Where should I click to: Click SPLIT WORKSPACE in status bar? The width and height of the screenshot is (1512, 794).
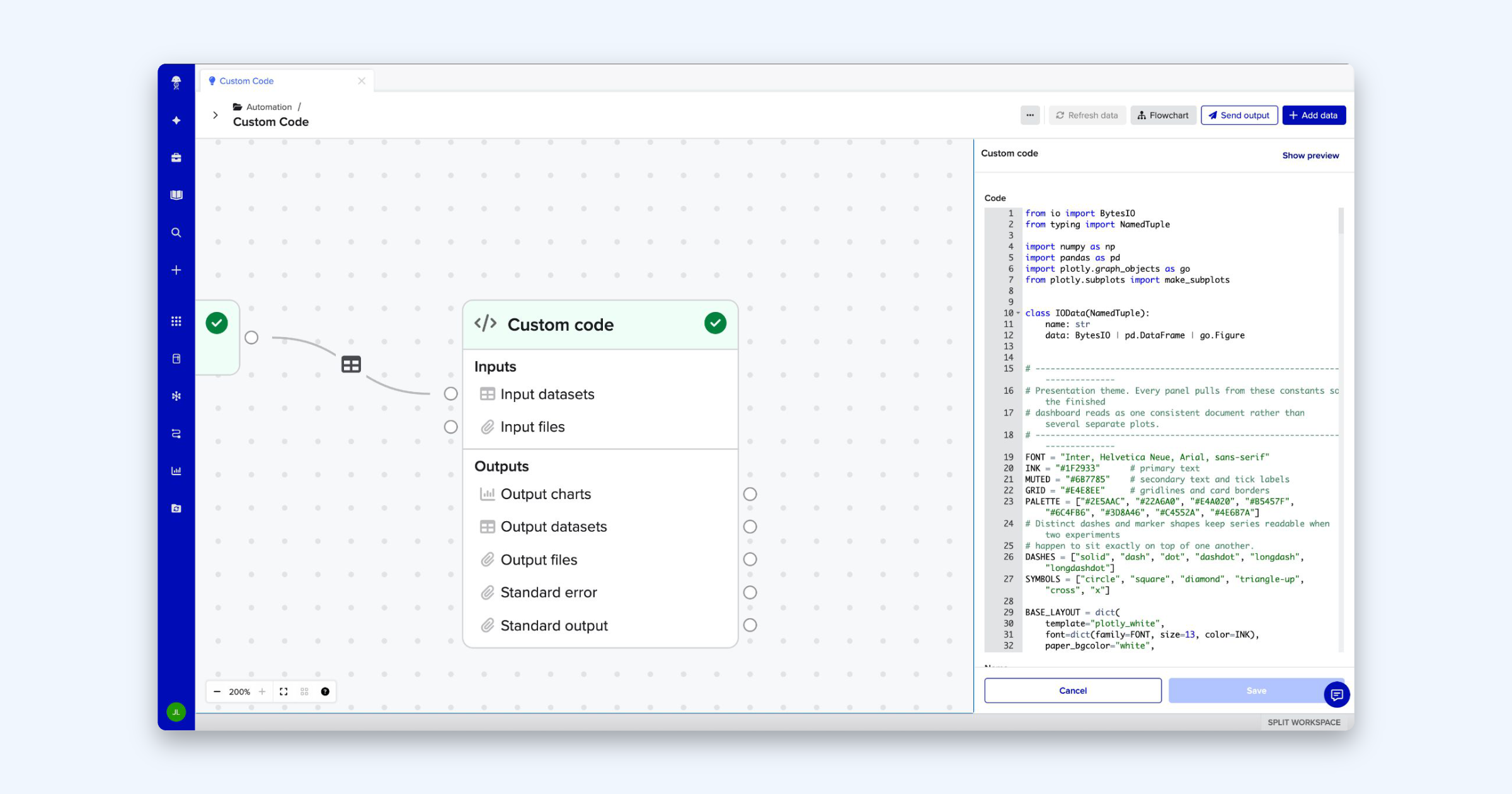(1304, 722)
